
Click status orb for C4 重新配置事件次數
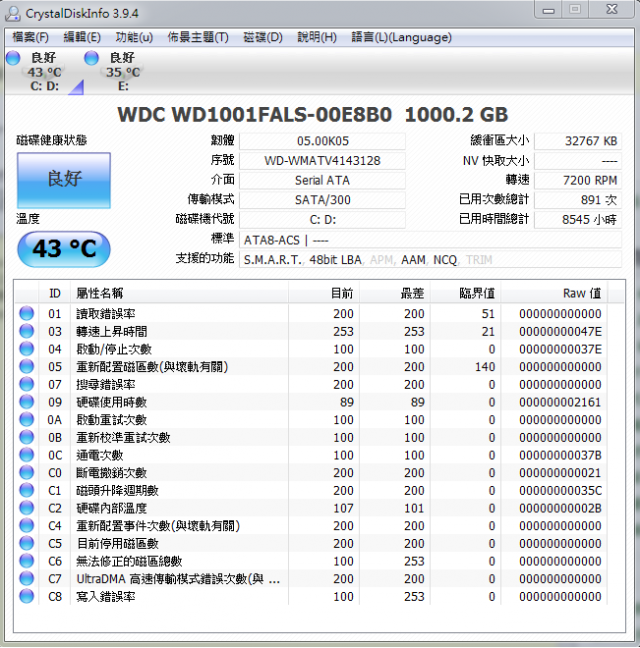[x=26, y=525]
